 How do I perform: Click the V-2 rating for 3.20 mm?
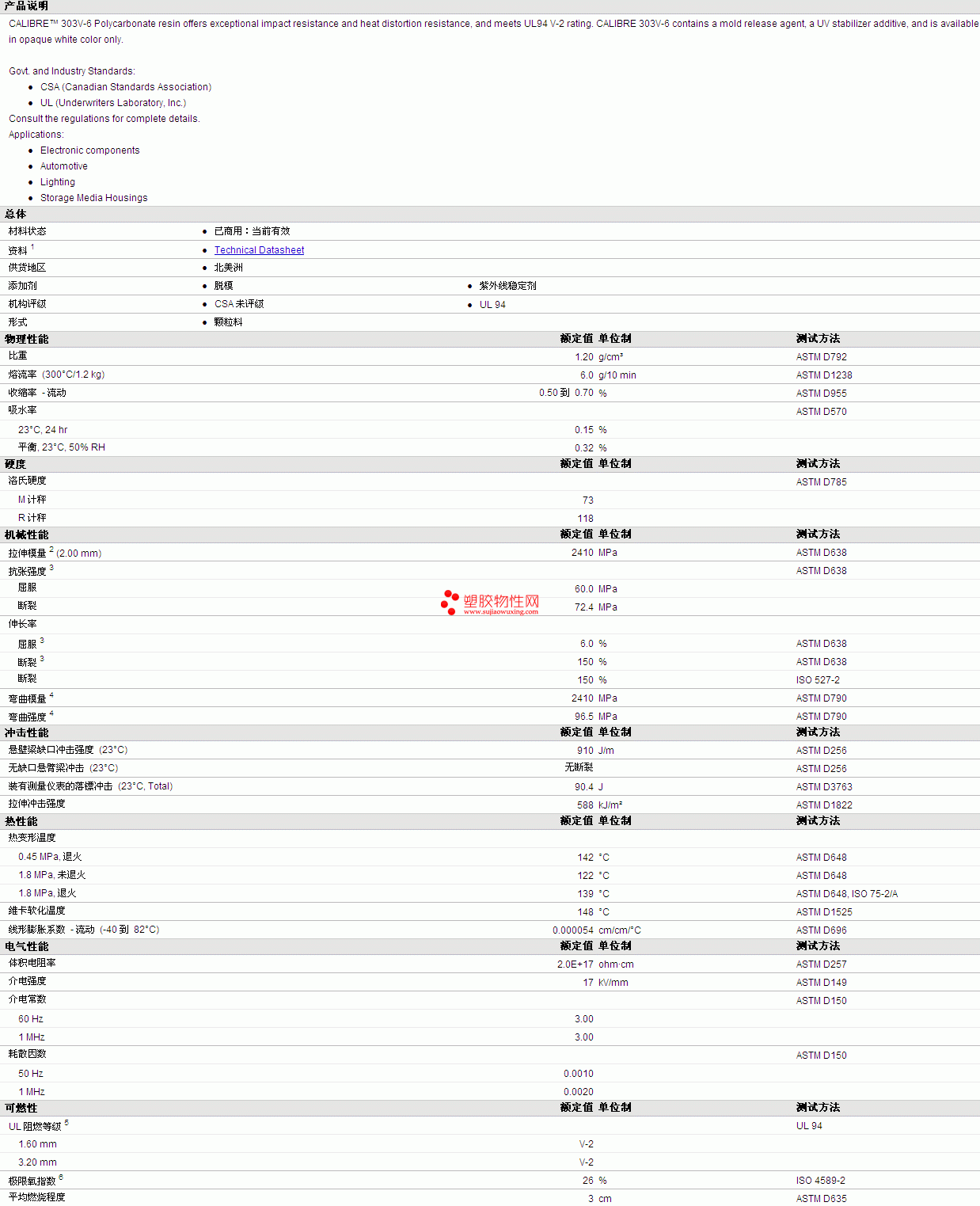587,1162
